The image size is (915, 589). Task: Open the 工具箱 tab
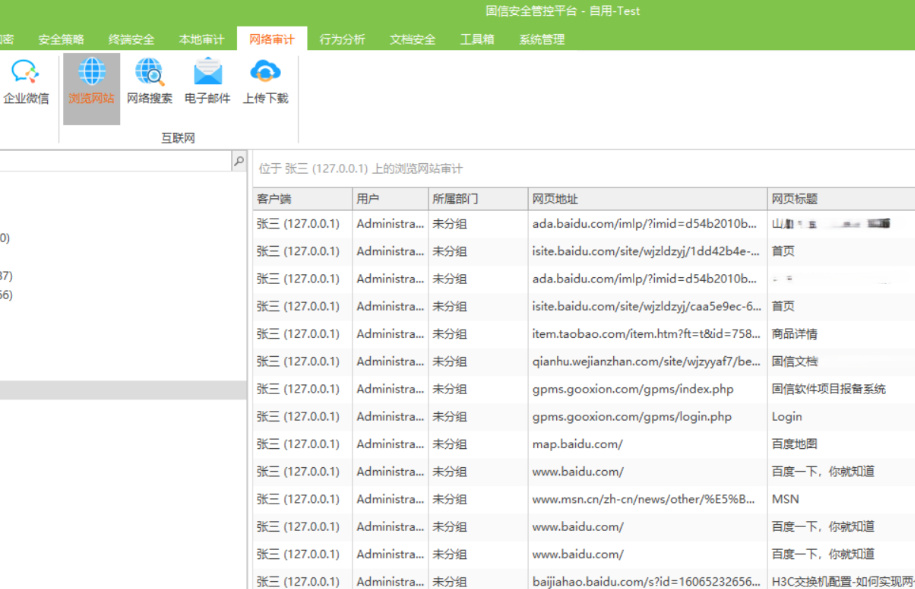tap(476, 40)
